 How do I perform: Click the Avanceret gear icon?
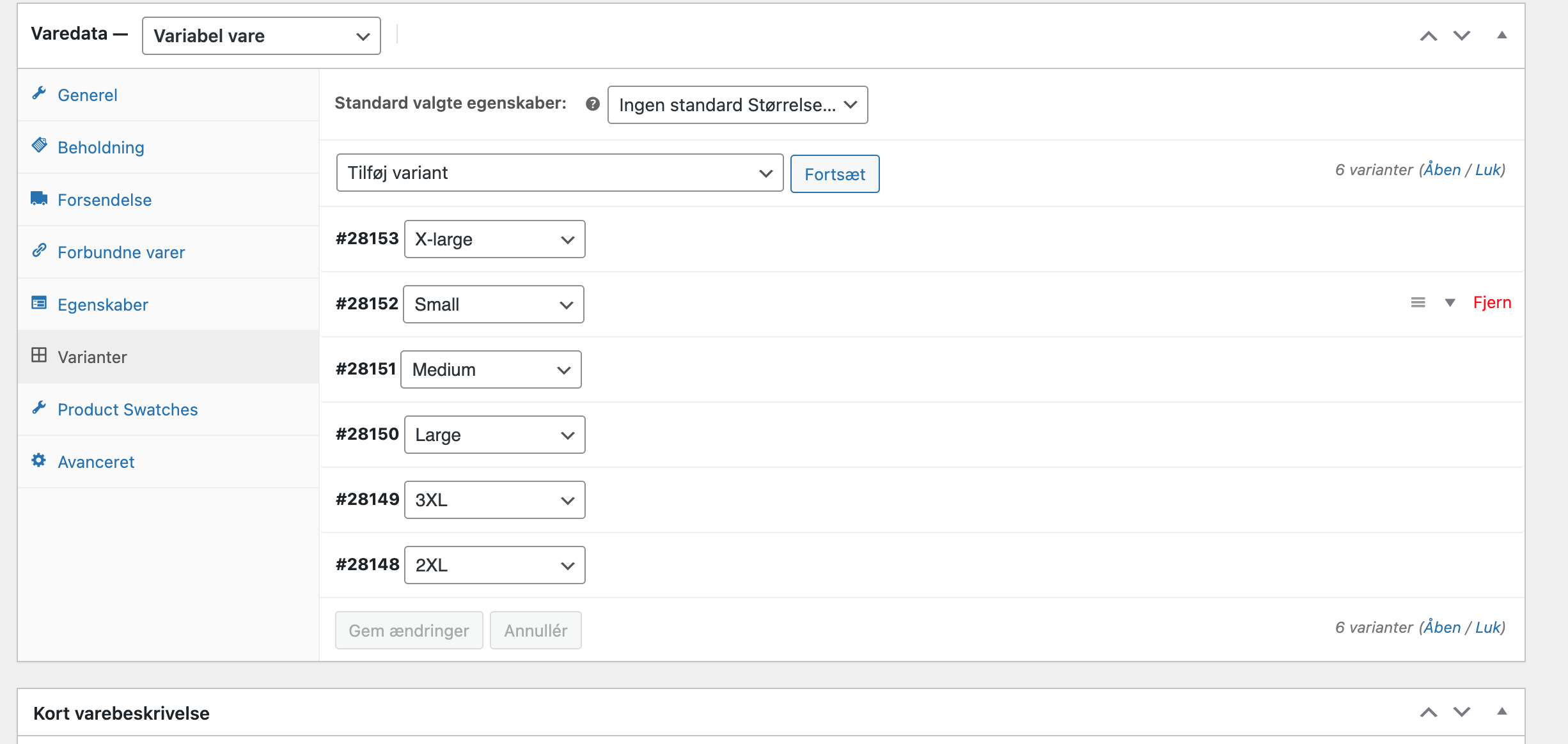[39, 460]
